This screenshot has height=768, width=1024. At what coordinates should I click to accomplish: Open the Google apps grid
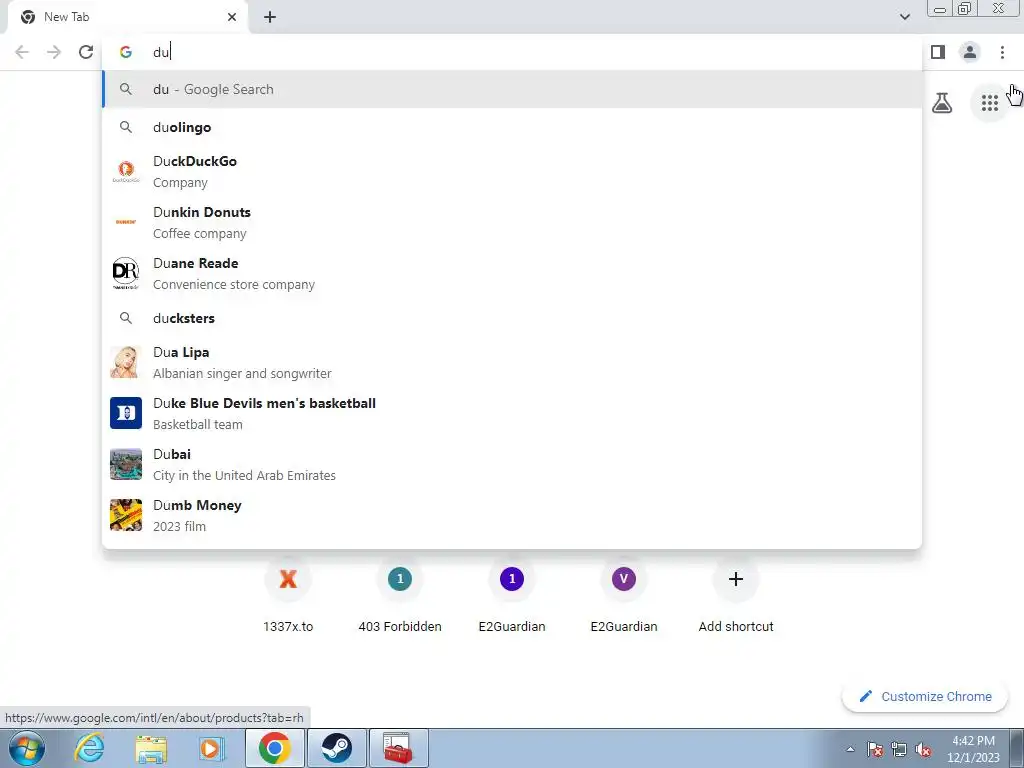click(x=989, y=103)
